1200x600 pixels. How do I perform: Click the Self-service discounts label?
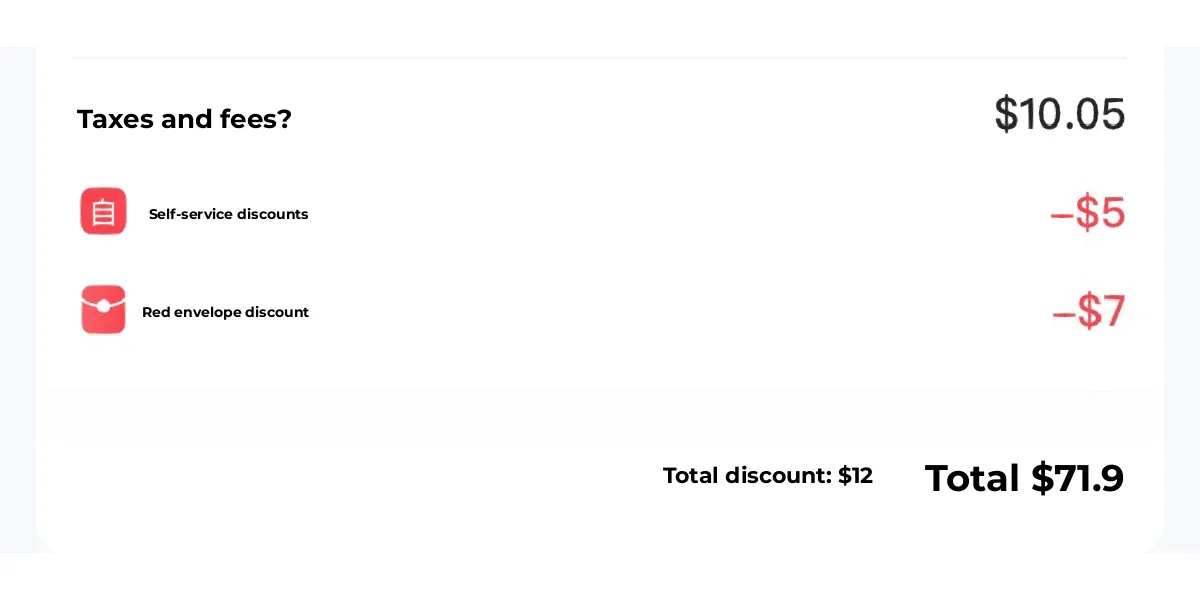coord(228,214)
